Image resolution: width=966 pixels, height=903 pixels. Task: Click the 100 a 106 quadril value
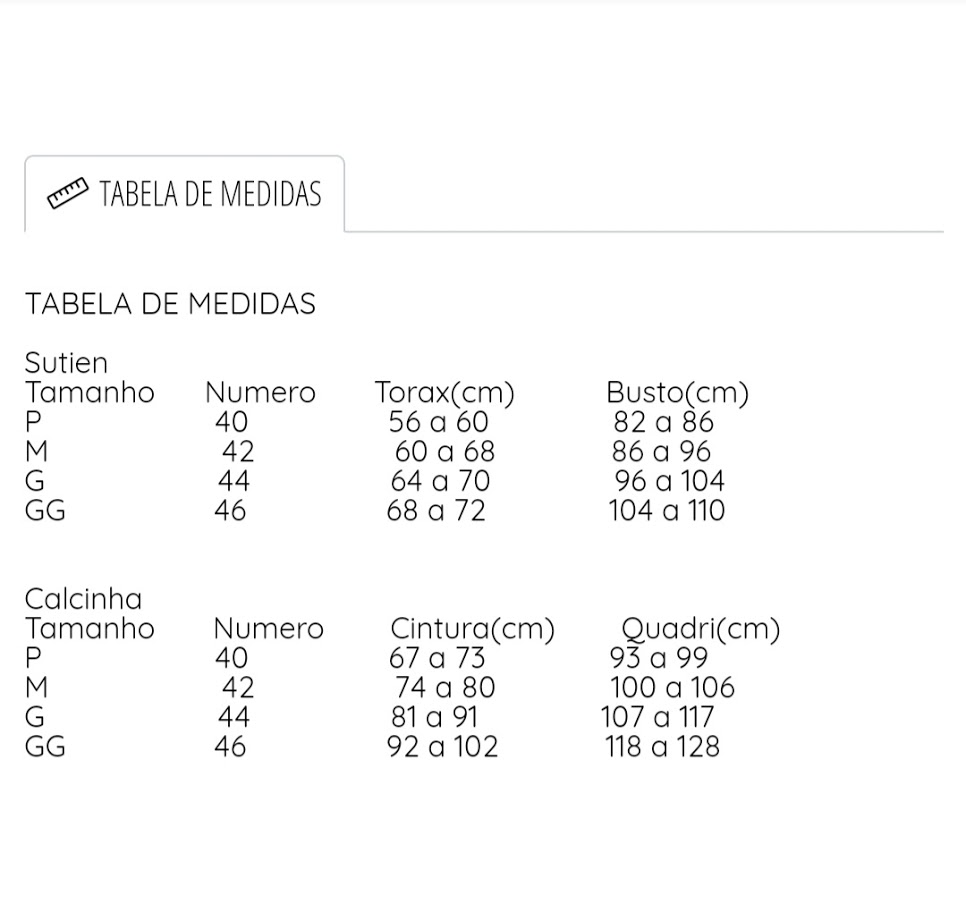tap(673, 687)
